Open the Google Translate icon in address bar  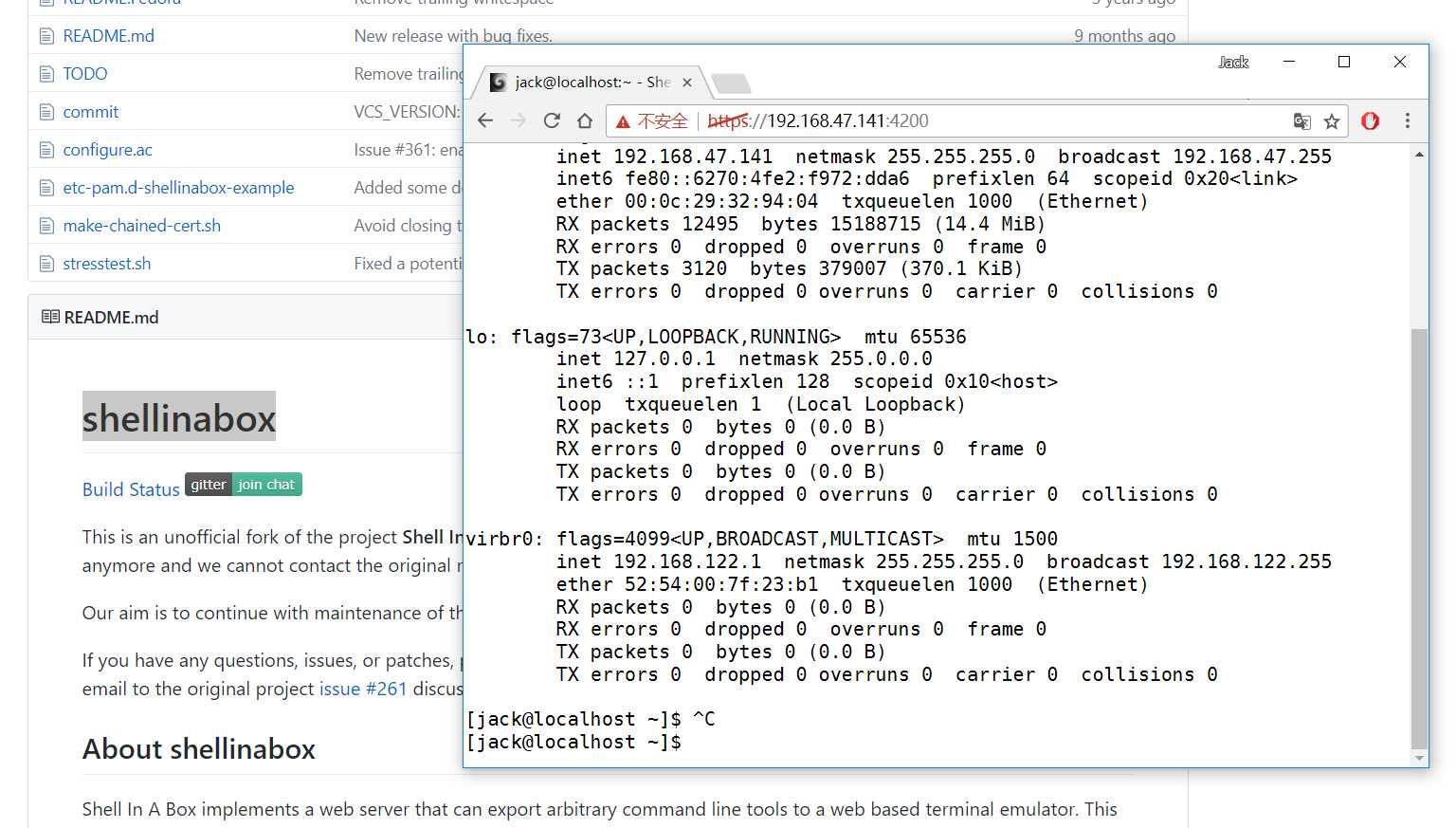point(1301,120)
